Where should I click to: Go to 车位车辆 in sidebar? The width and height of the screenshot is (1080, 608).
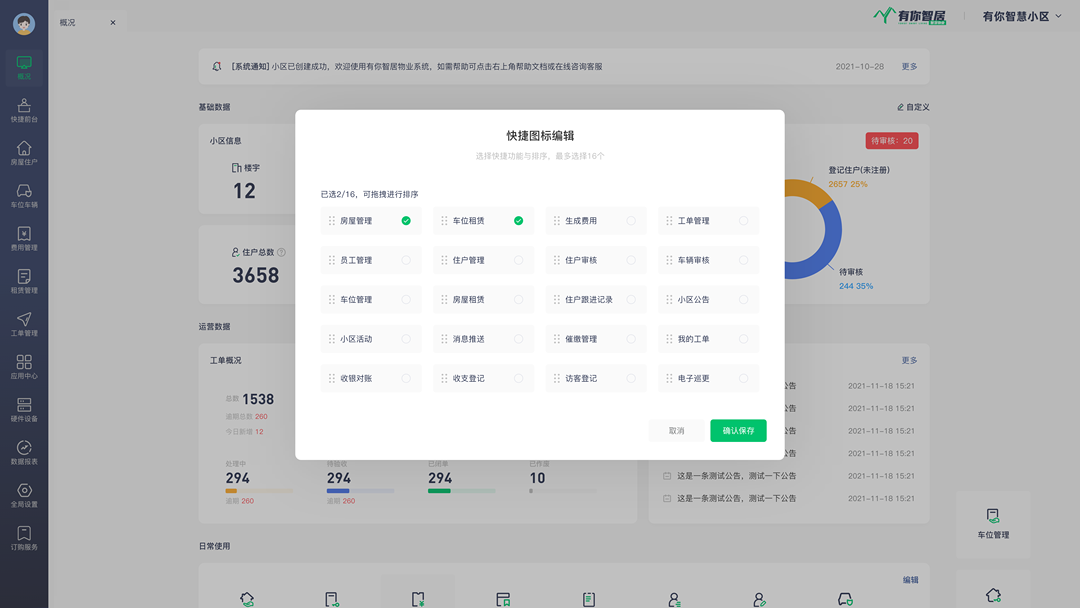pos(24,196)
